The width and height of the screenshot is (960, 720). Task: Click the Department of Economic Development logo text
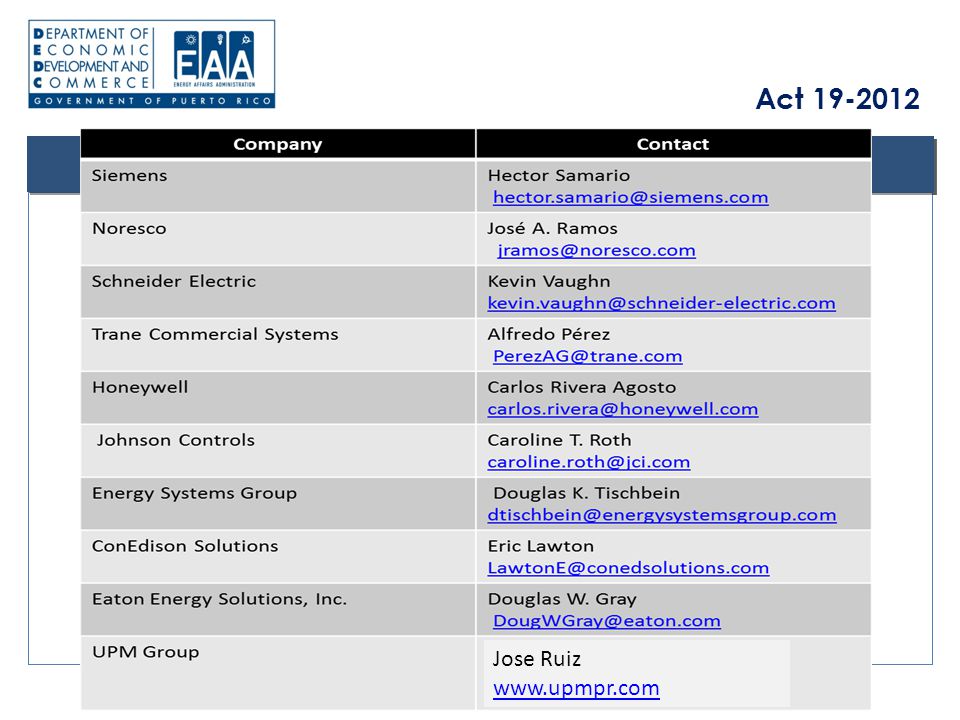[91, 58]
